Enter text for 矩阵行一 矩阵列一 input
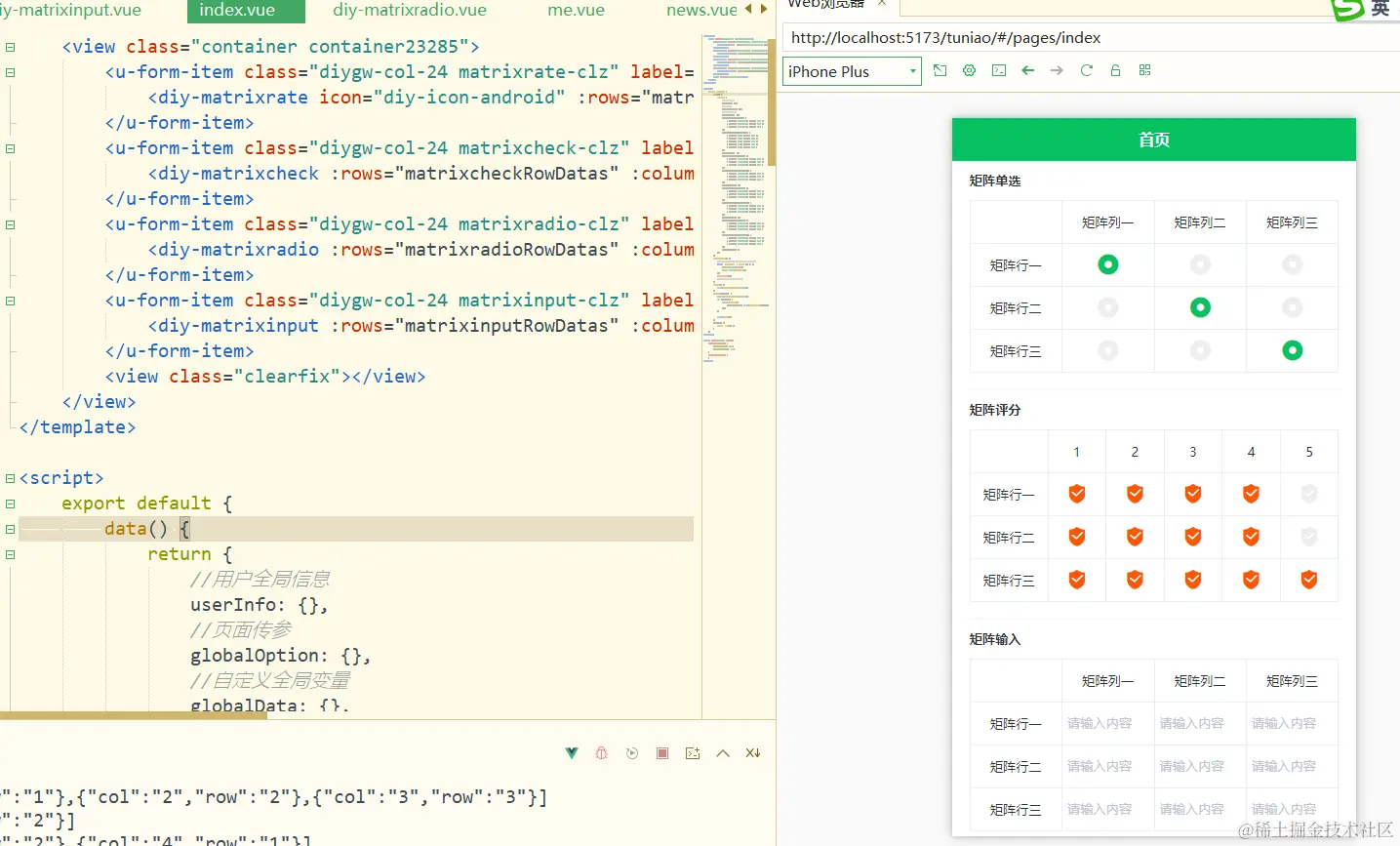1400x846 pixels. 1107,723
